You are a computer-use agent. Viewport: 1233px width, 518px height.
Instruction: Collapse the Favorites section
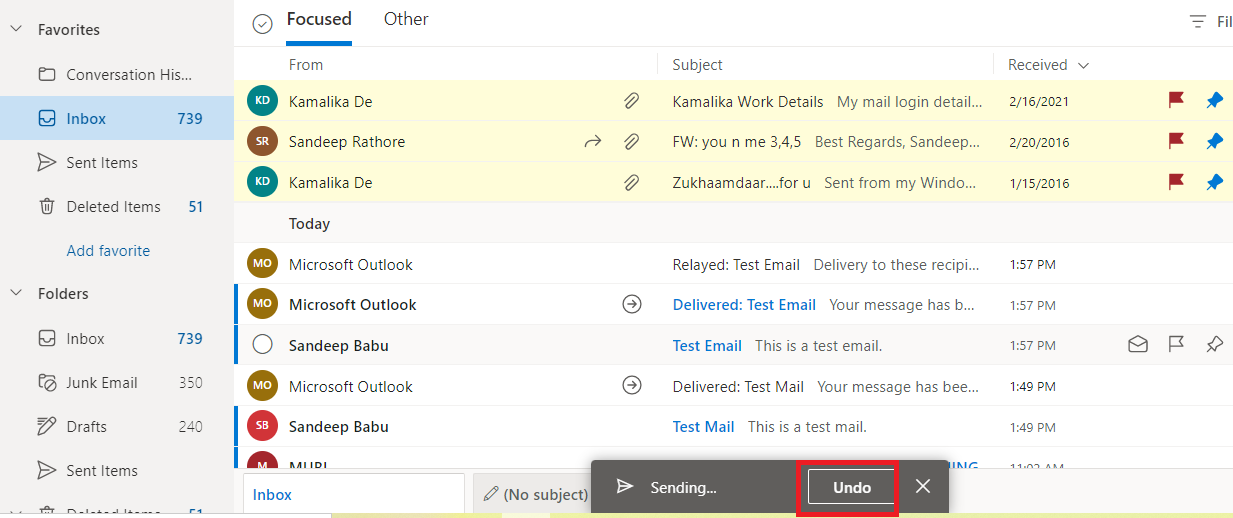pos(16,30)
